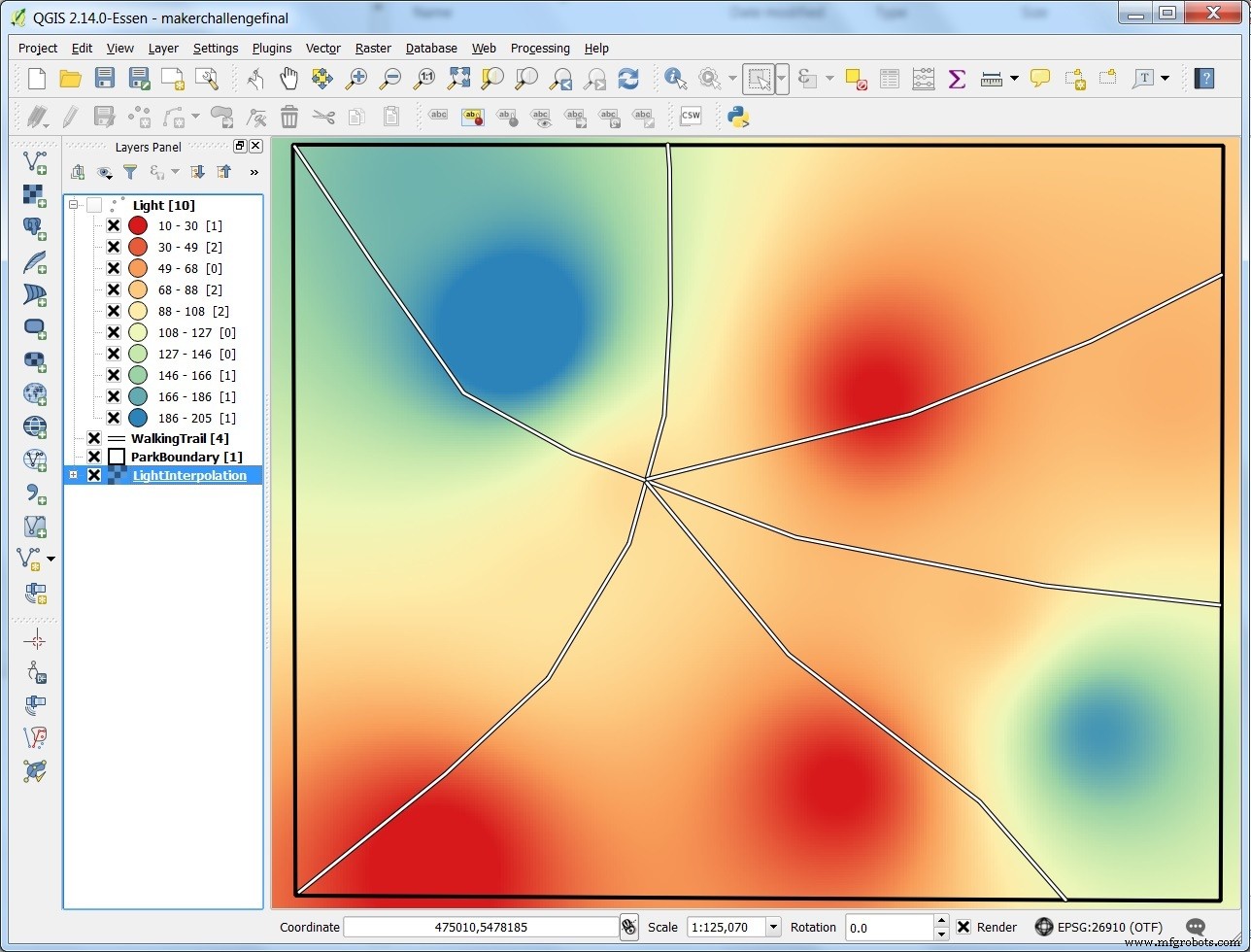Disable the Render checkbox
The width and height of the screenshot is (1251, 952).
964,927
